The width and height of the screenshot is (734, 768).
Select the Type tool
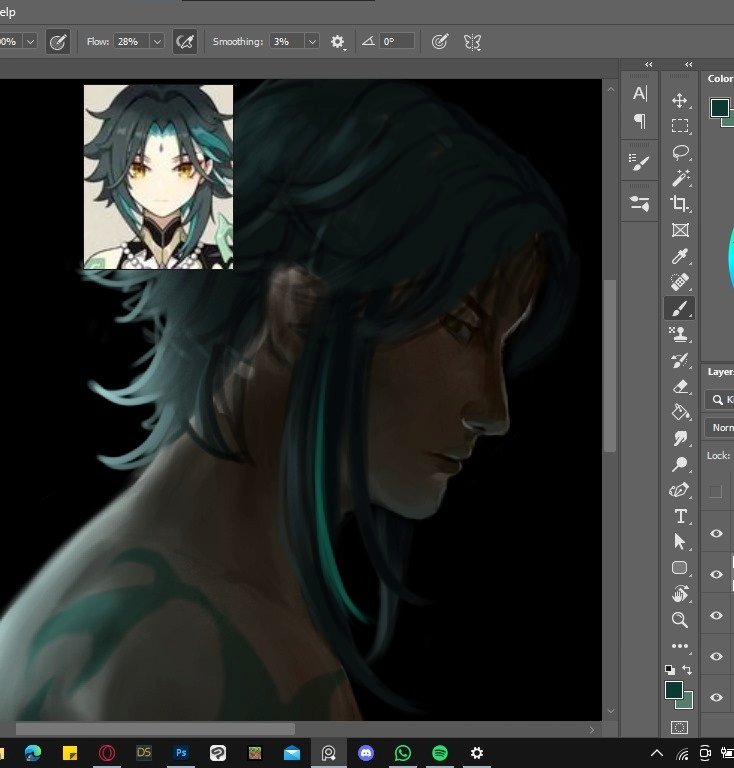click(680, 516)
